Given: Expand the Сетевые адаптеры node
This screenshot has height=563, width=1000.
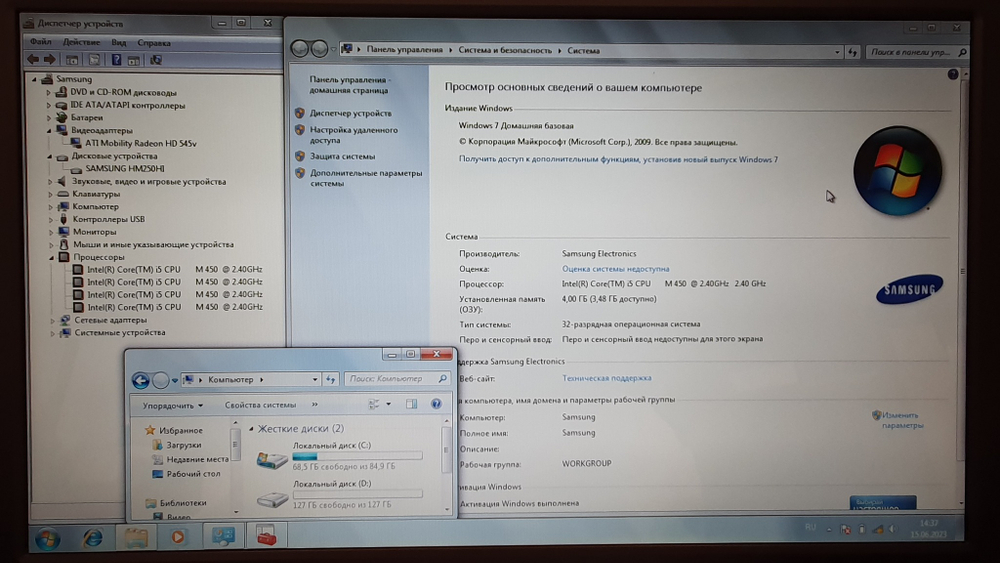Looking at the screenshot, I should [x=52, y=320].
